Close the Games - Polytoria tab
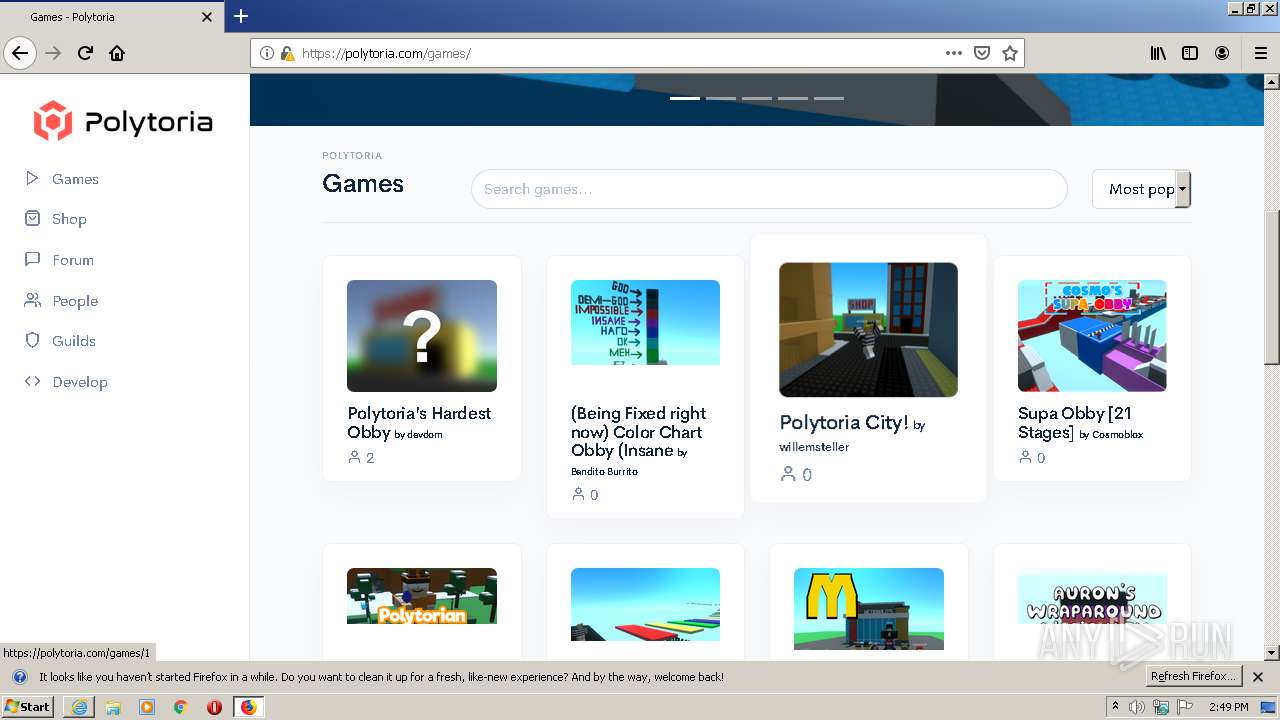The width and height of the screenshot is (1280, 720). tap(207, 17)
